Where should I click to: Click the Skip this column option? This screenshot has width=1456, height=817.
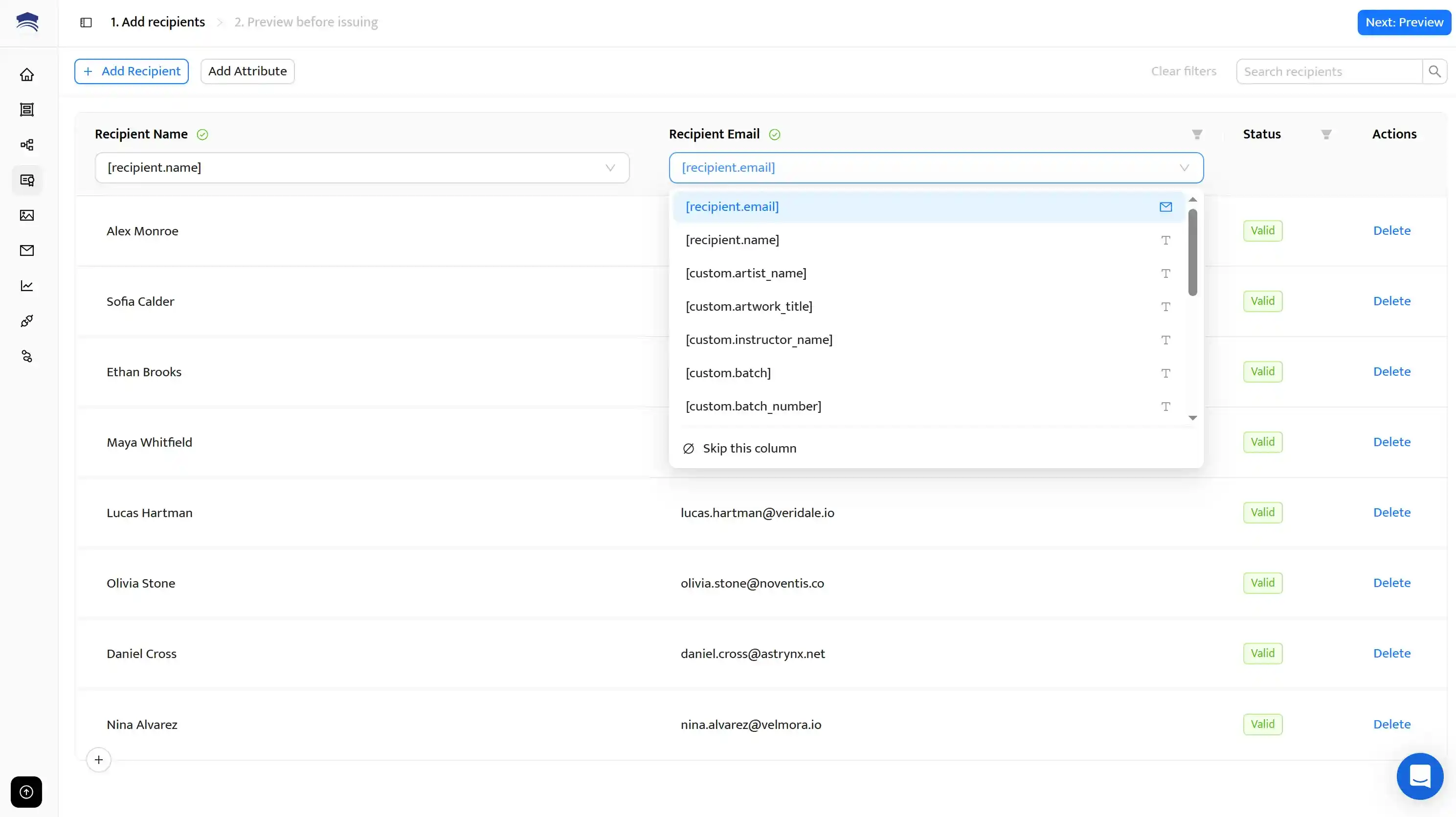749,448
